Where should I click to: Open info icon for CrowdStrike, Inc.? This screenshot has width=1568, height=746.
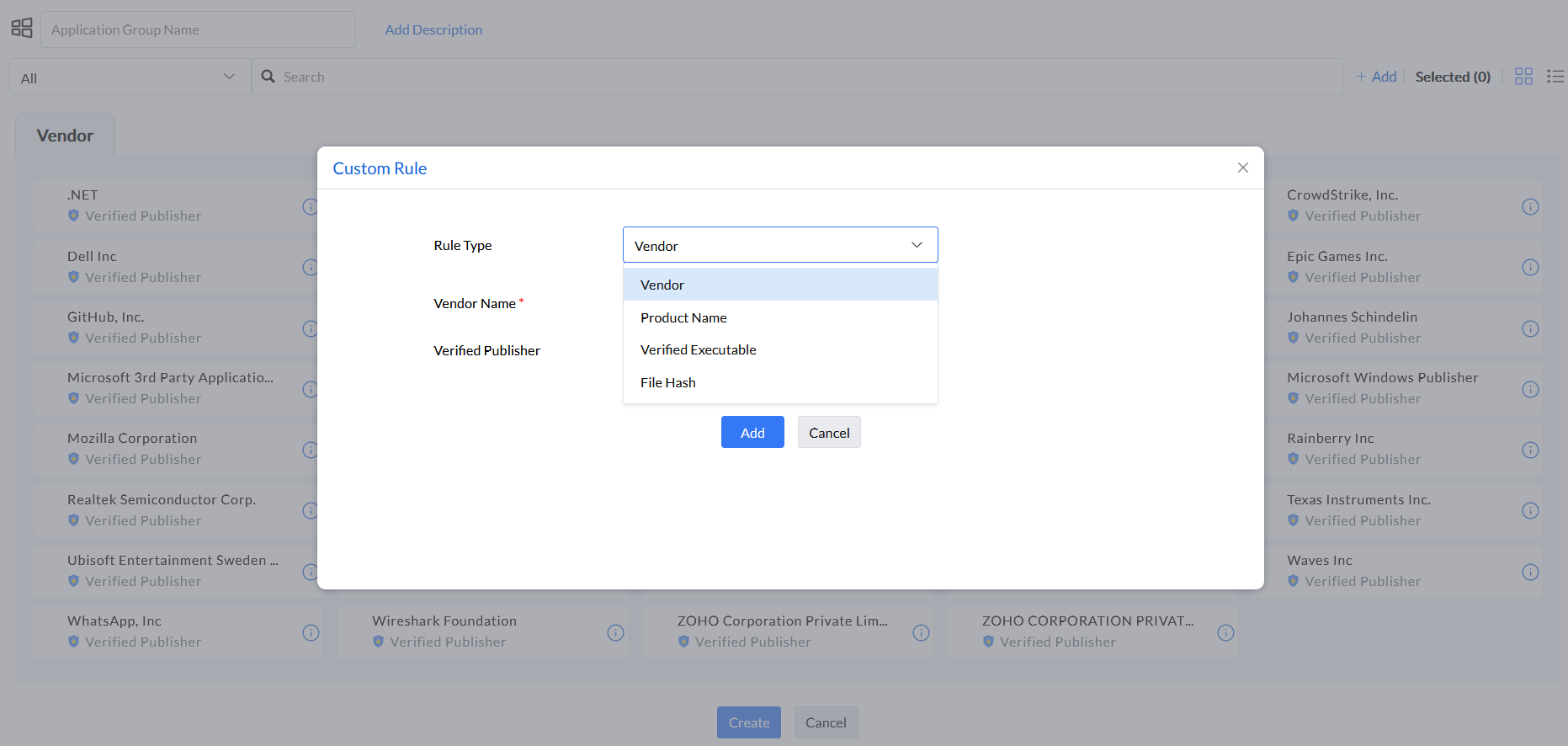coord(1530,206)
